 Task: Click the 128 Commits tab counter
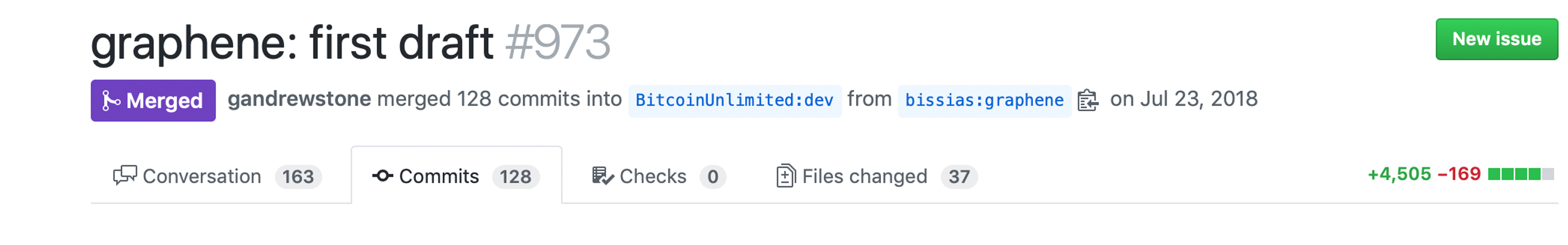(515, 177)
